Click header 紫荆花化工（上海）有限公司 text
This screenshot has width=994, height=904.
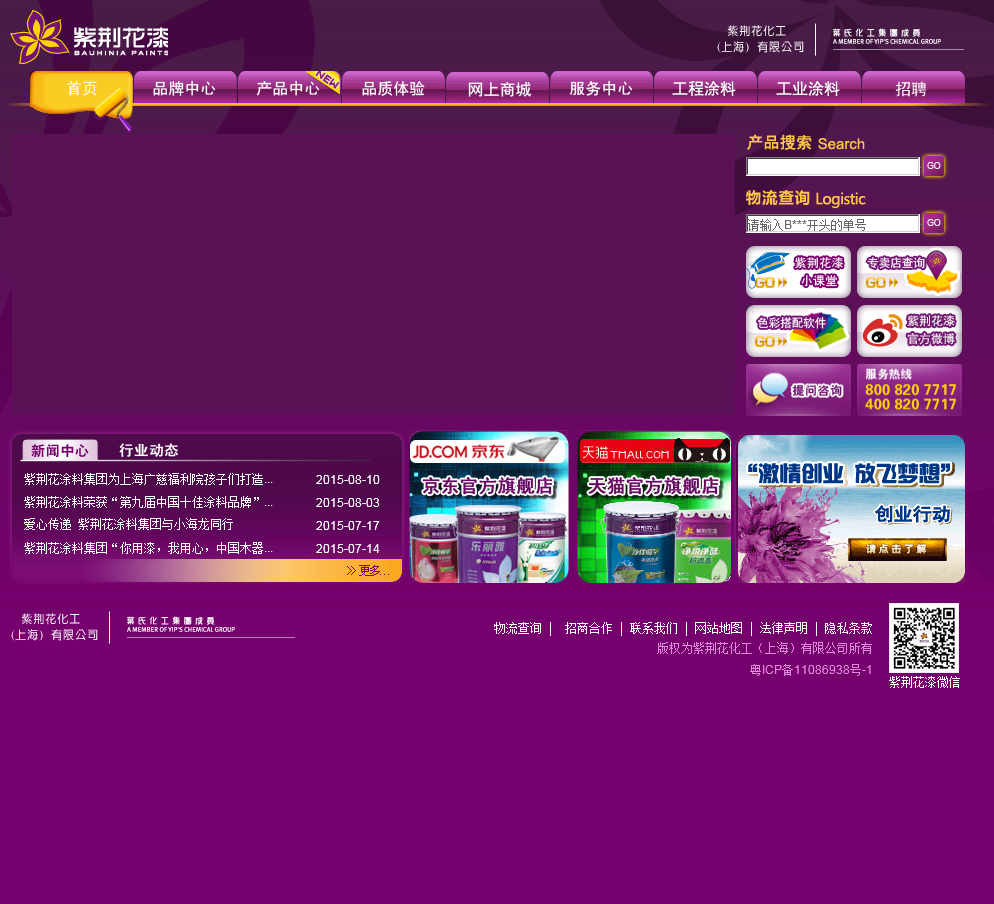tap(759, 39)
